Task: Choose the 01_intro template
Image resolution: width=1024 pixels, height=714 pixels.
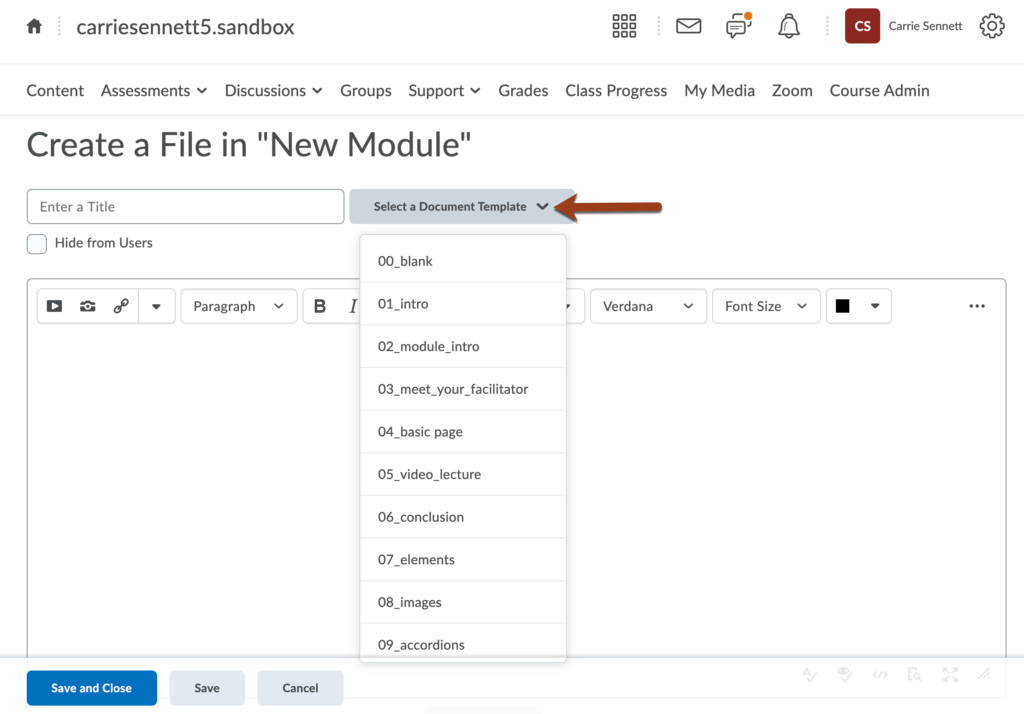Action: pyautogui.click(x=463, y=304)
